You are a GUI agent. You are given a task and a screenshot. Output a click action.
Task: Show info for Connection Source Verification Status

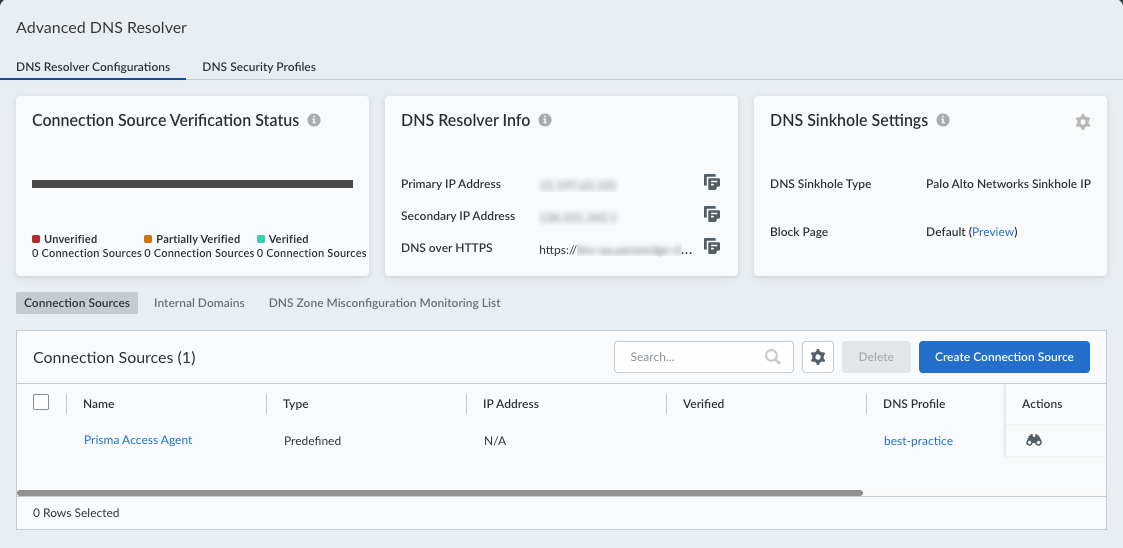pos(314,120)
